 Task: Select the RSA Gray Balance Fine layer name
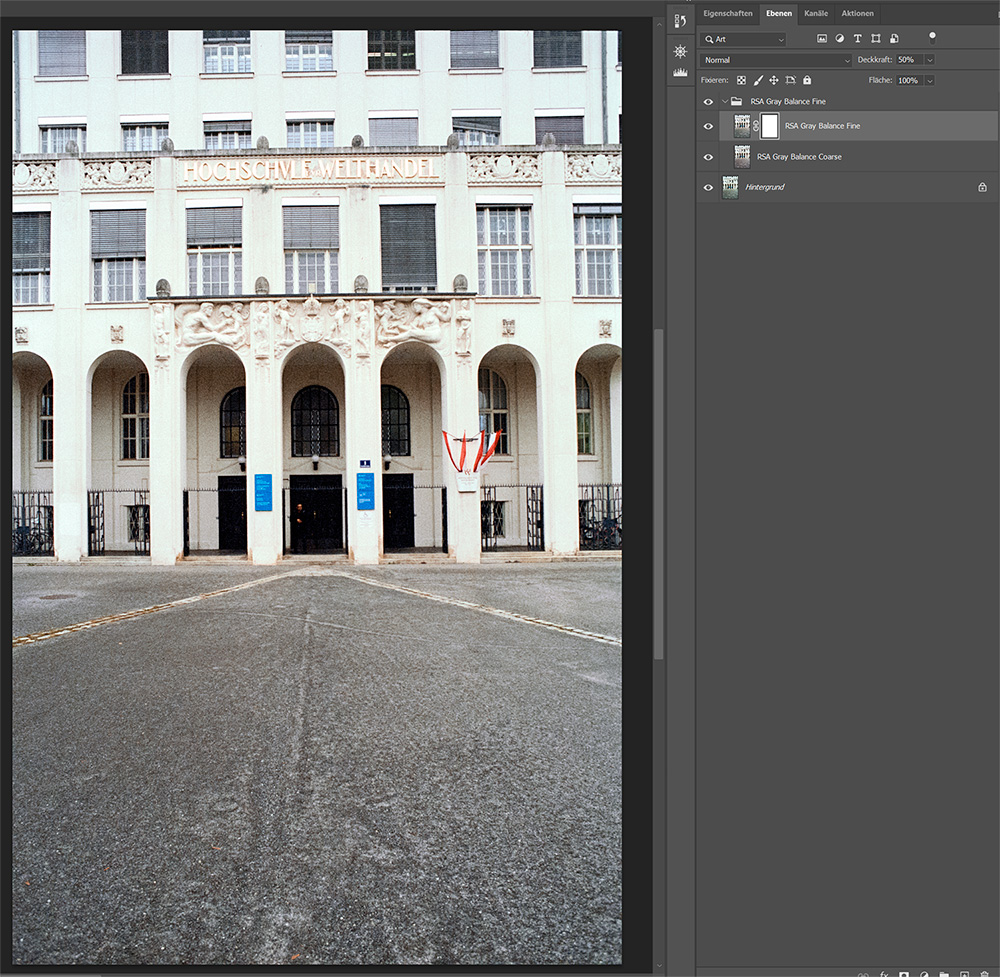click(822, 126)
